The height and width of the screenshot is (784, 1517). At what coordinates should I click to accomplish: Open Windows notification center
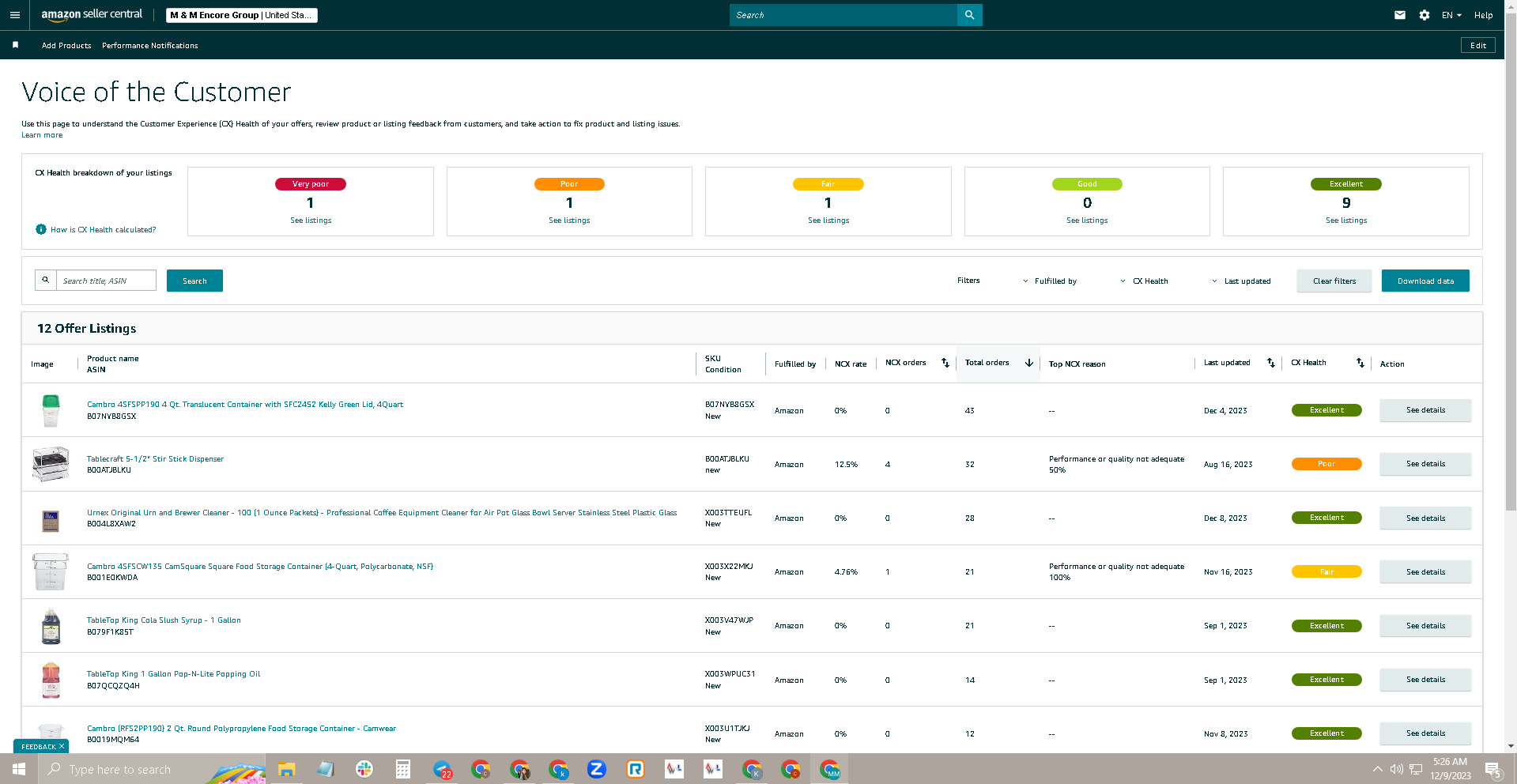point(1493,769)
